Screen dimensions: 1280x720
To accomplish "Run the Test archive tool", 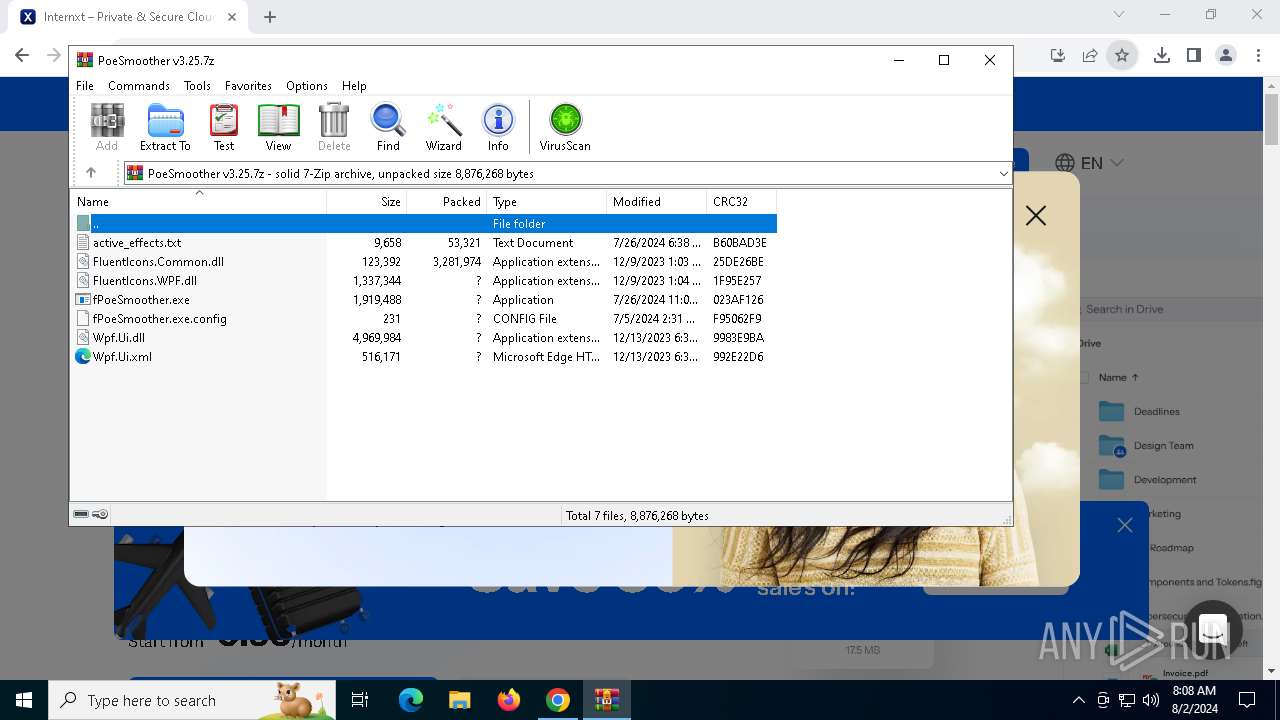I will (x=224, y=127).
